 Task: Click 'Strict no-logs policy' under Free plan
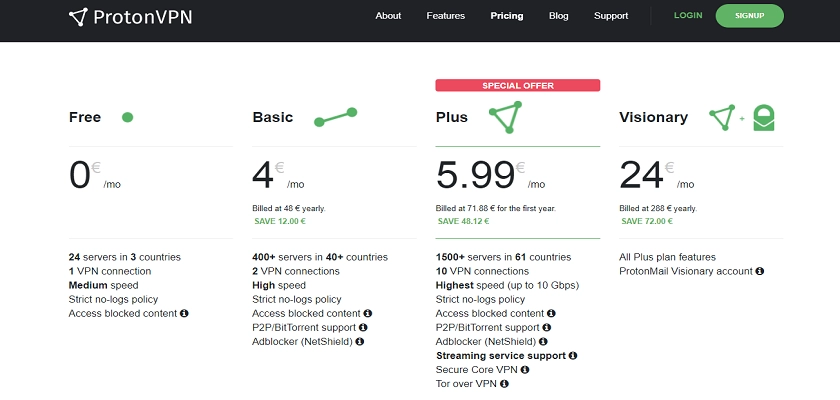[x=114, y=299]
